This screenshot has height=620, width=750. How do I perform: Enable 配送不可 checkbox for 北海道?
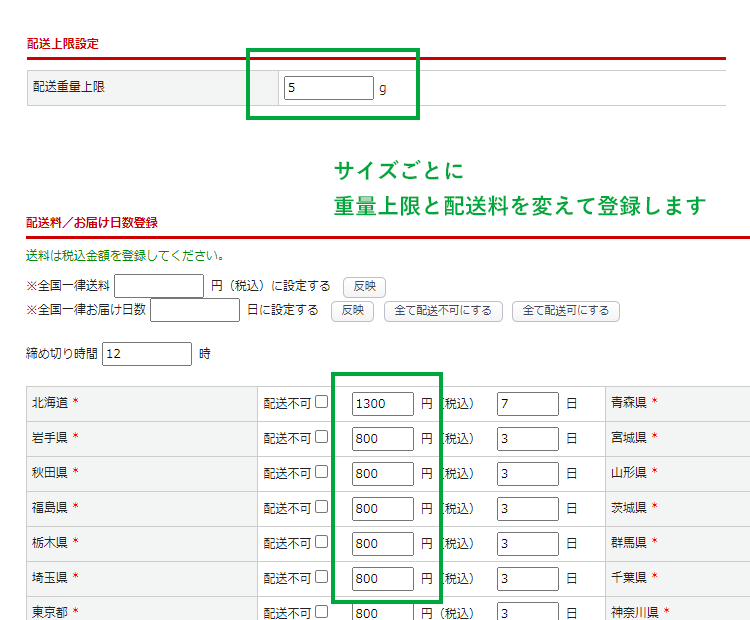[x=321, y=403]
